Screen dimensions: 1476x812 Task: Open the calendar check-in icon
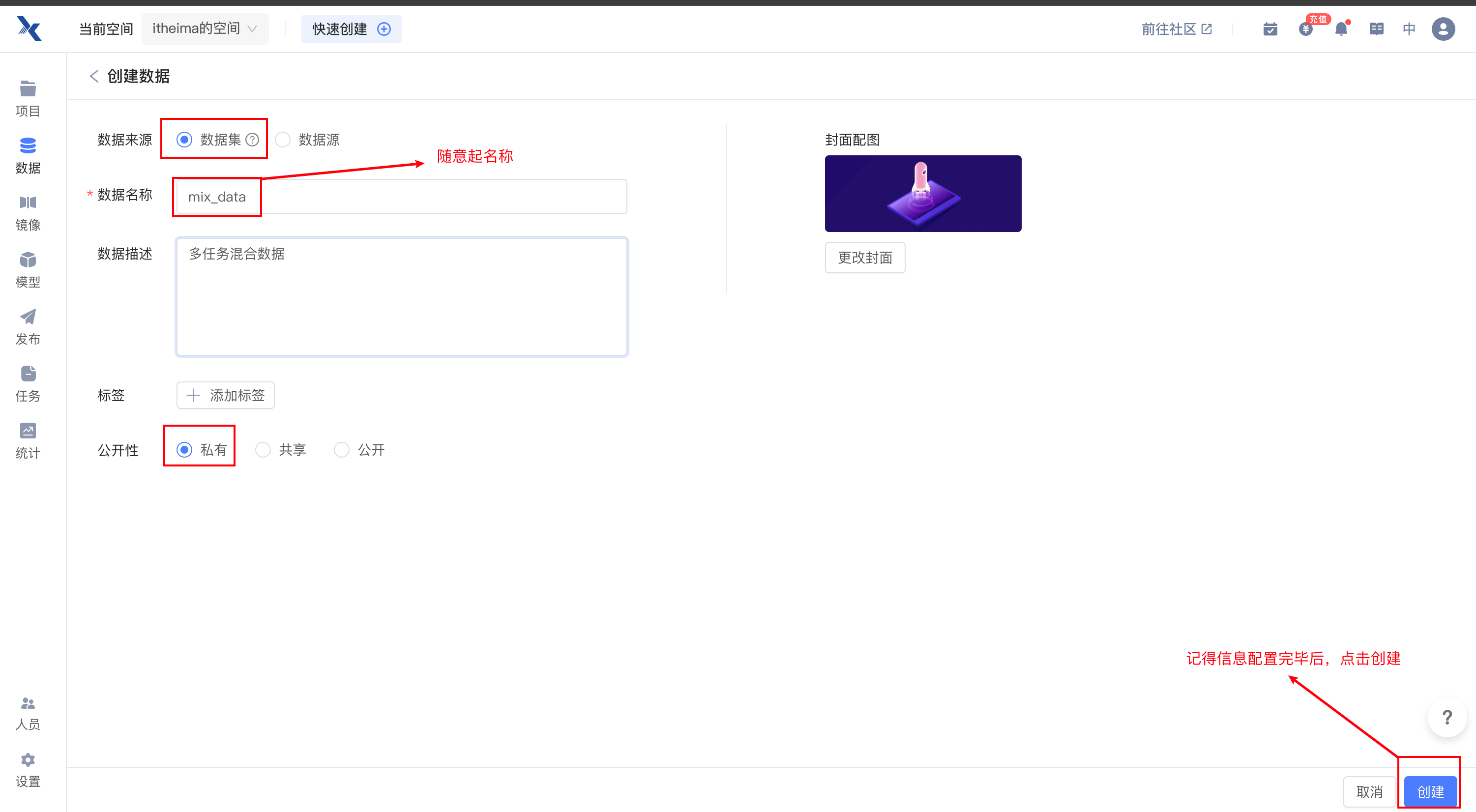click(1269, 29)
